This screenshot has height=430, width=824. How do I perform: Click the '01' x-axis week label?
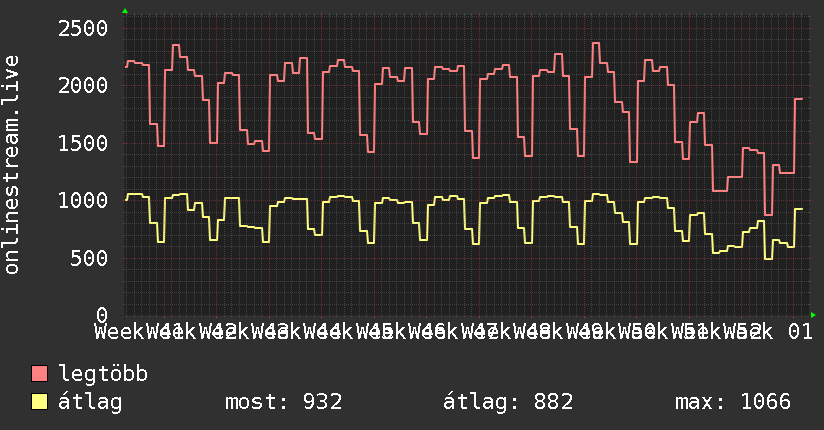point(800,331)
